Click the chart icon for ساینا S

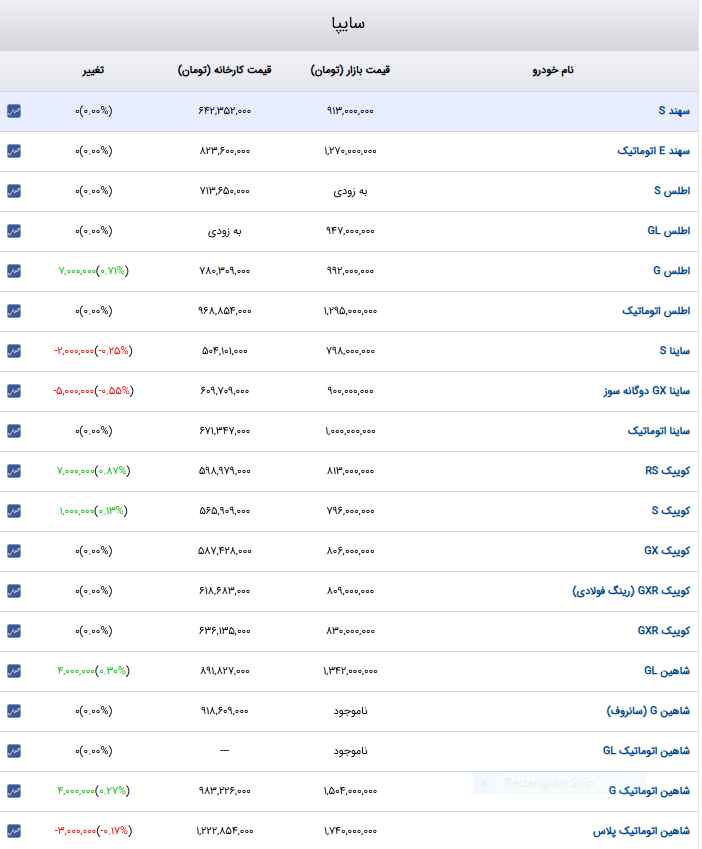(15, 351)
